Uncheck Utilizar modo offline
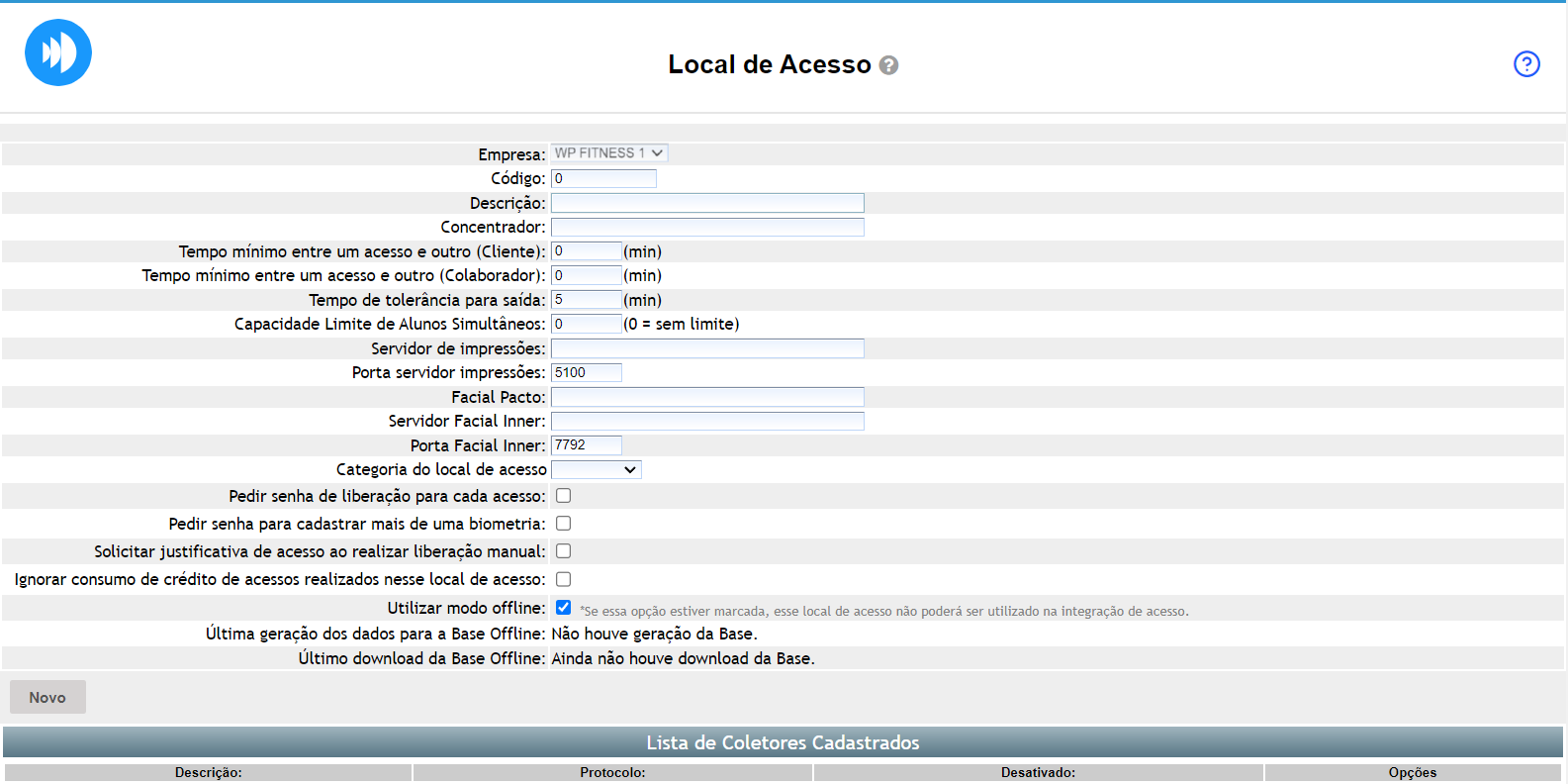 tap(563, 608)
